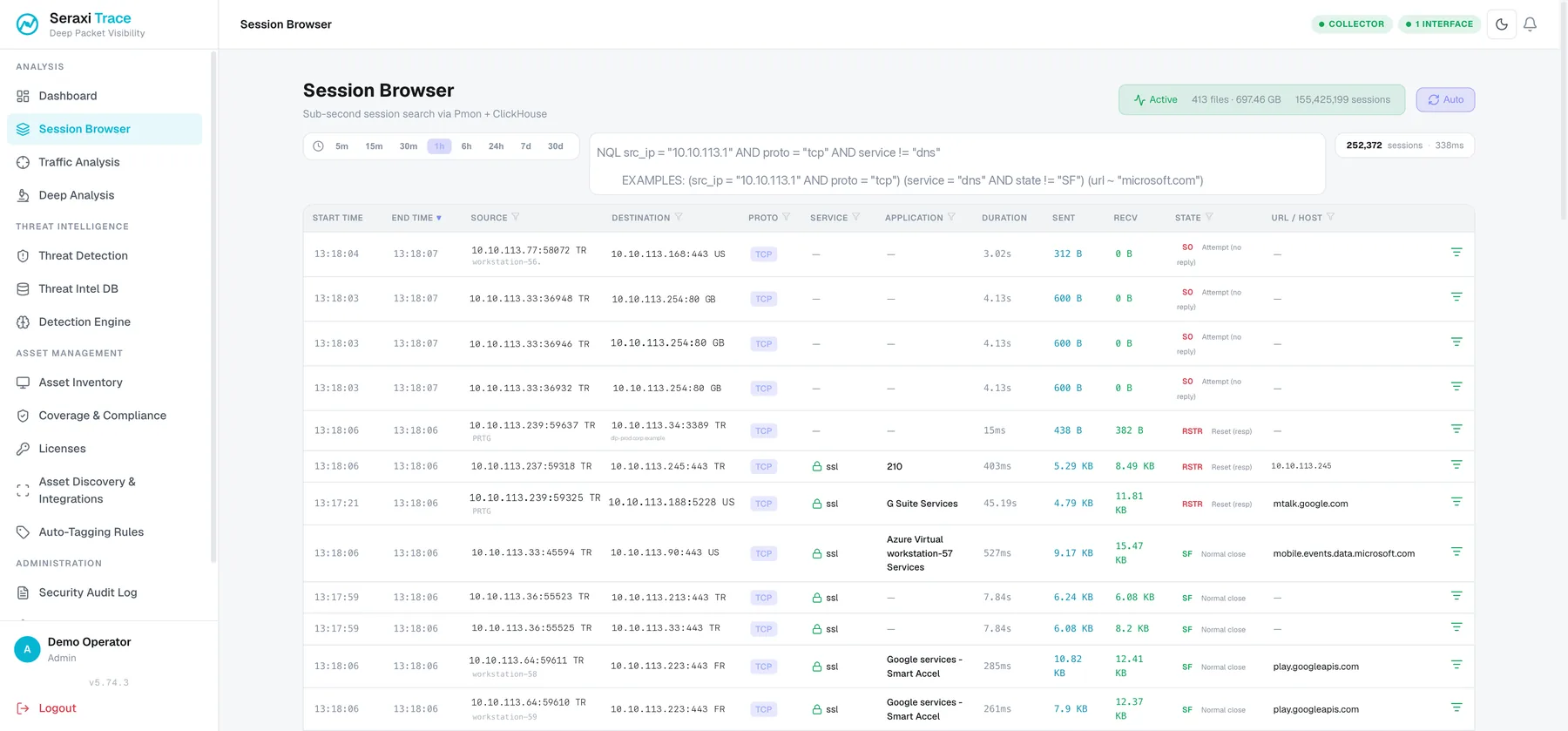Click the Active capture status indicator

tap(1155, 99)
